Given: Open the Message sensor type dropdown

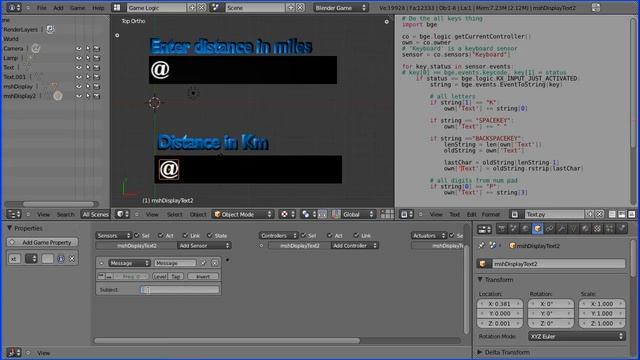Looking at the screenshot, I should [129, 263].
